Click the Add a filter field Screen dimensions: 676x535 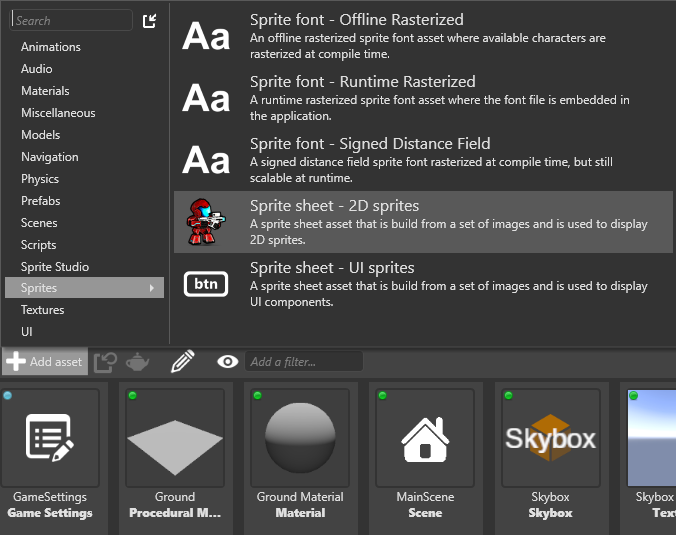[303, 362]
